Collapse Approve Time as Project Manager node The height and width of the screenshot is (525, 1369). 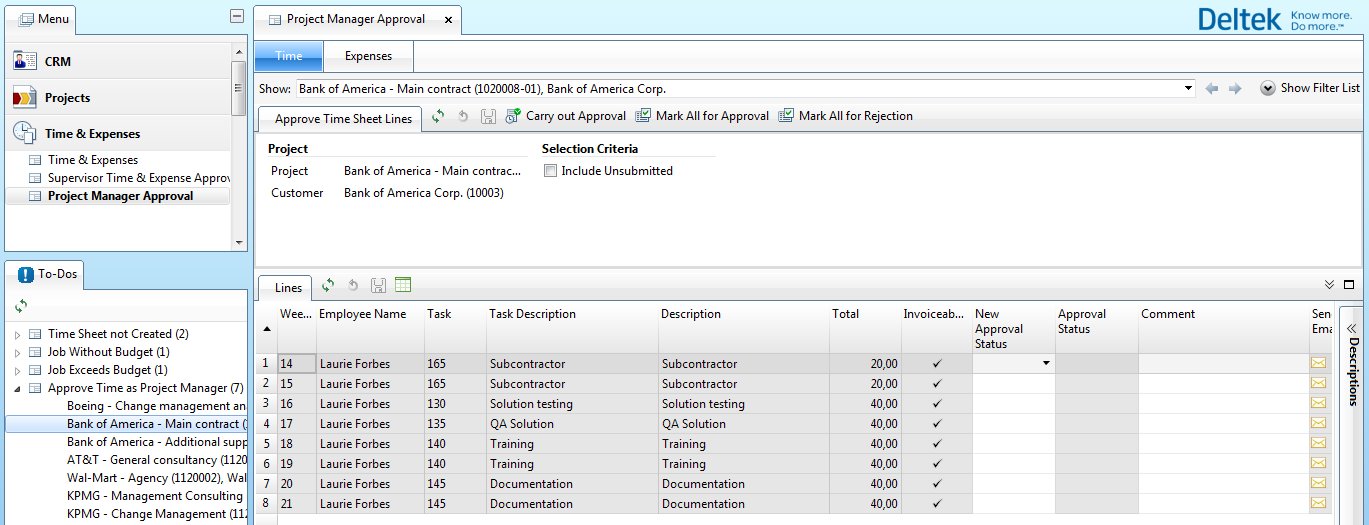pyautogui.click(x=17, y=388)
